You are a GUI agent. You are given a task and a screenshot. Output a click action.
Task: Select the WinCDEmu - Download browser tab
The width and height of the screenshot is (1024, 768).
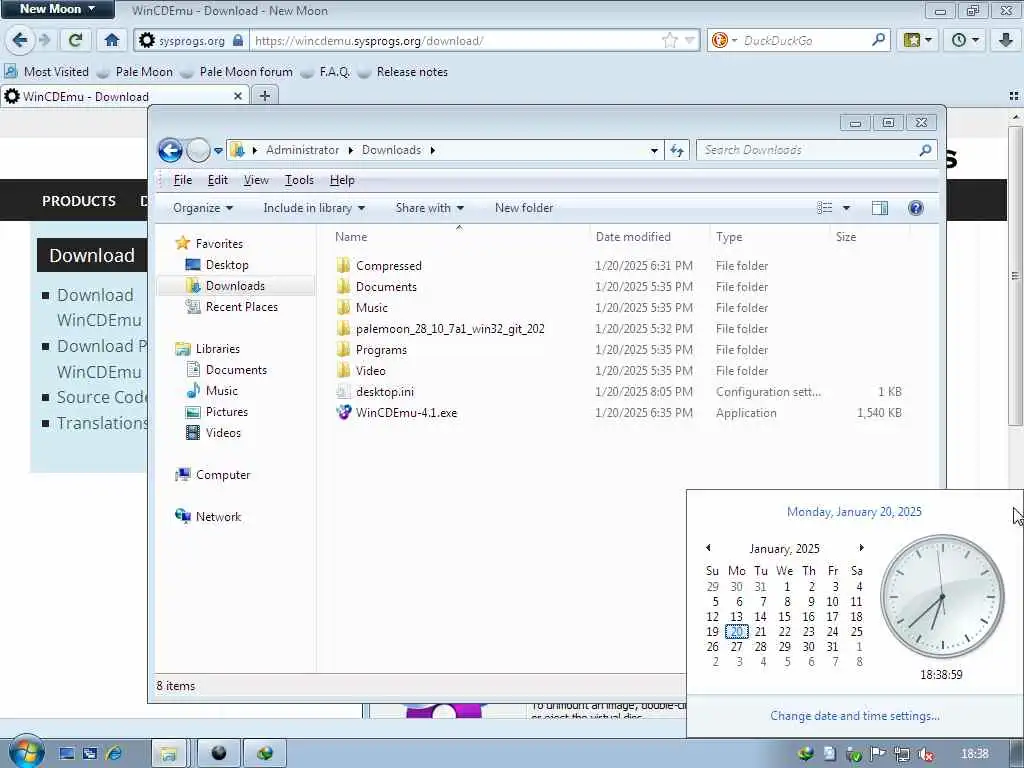123,96
